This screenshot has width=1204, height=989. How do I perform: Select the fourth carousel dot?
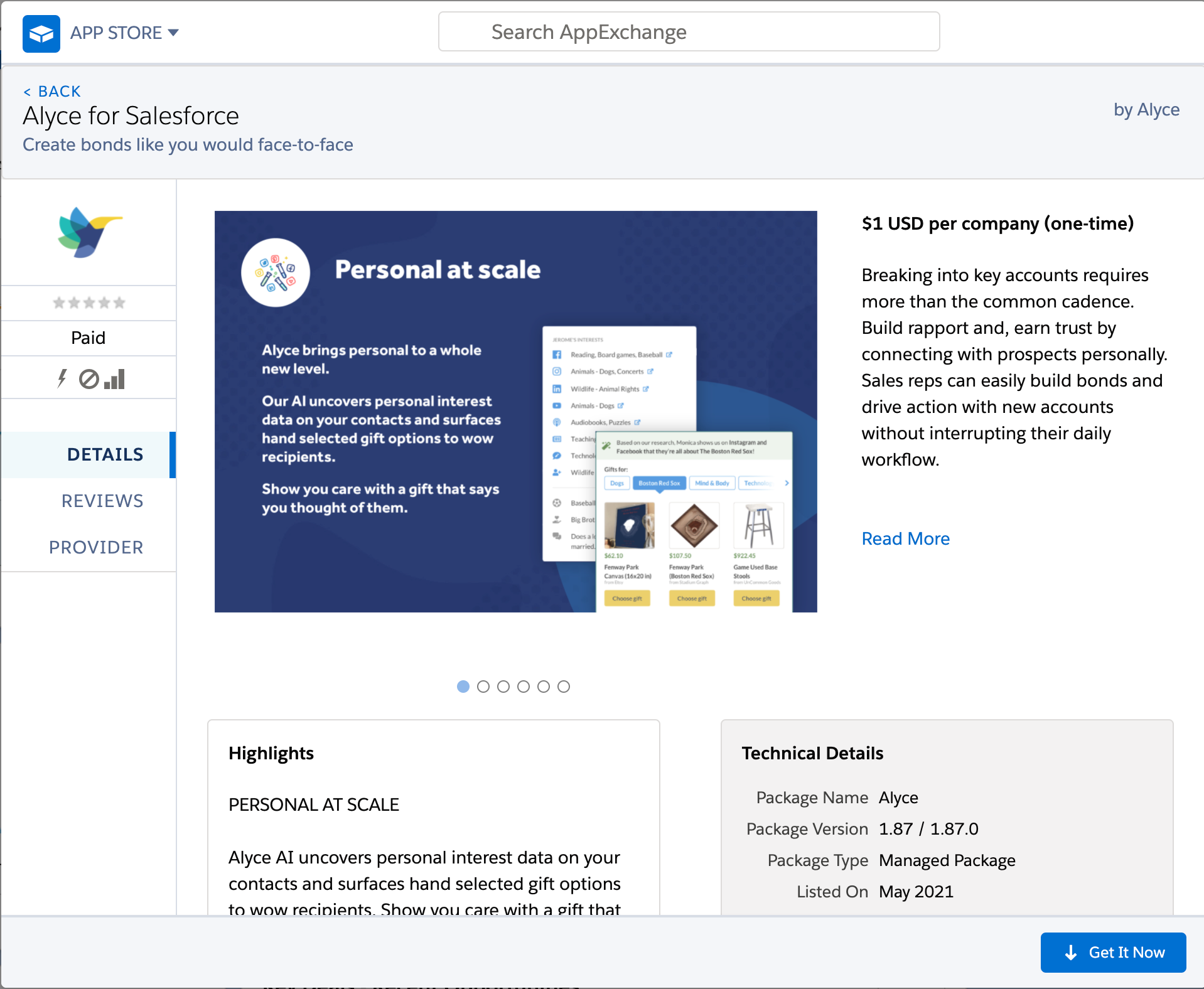[524, 687]
